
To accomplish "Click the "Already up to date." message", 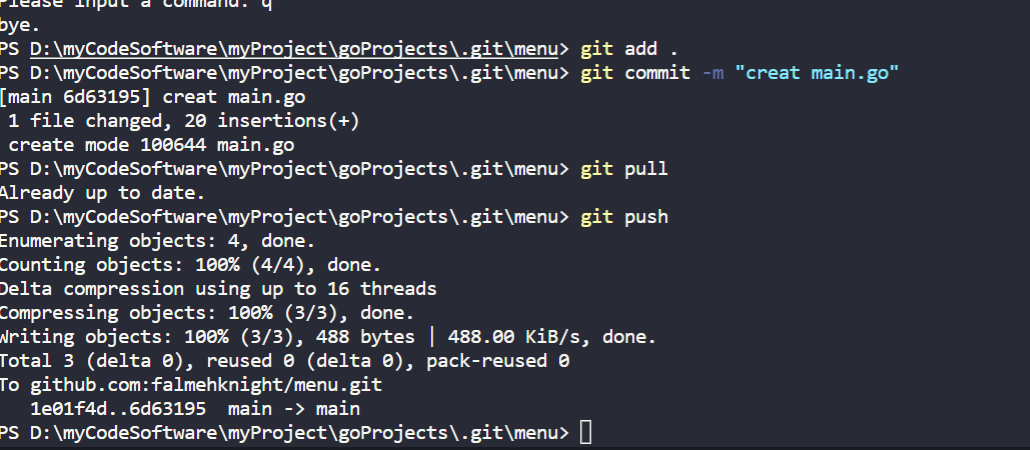I will click(102, 193).
